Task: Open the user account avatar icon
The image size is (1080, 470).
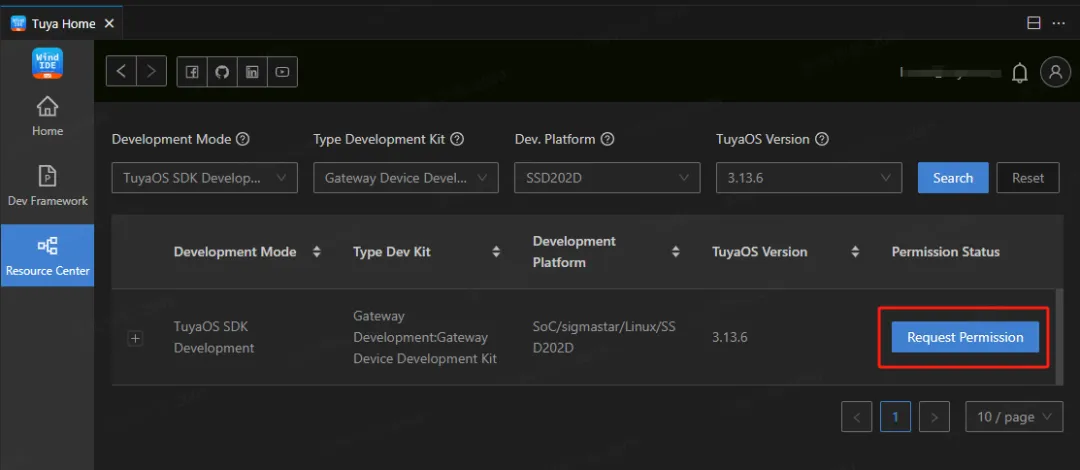Action: 1055,72
